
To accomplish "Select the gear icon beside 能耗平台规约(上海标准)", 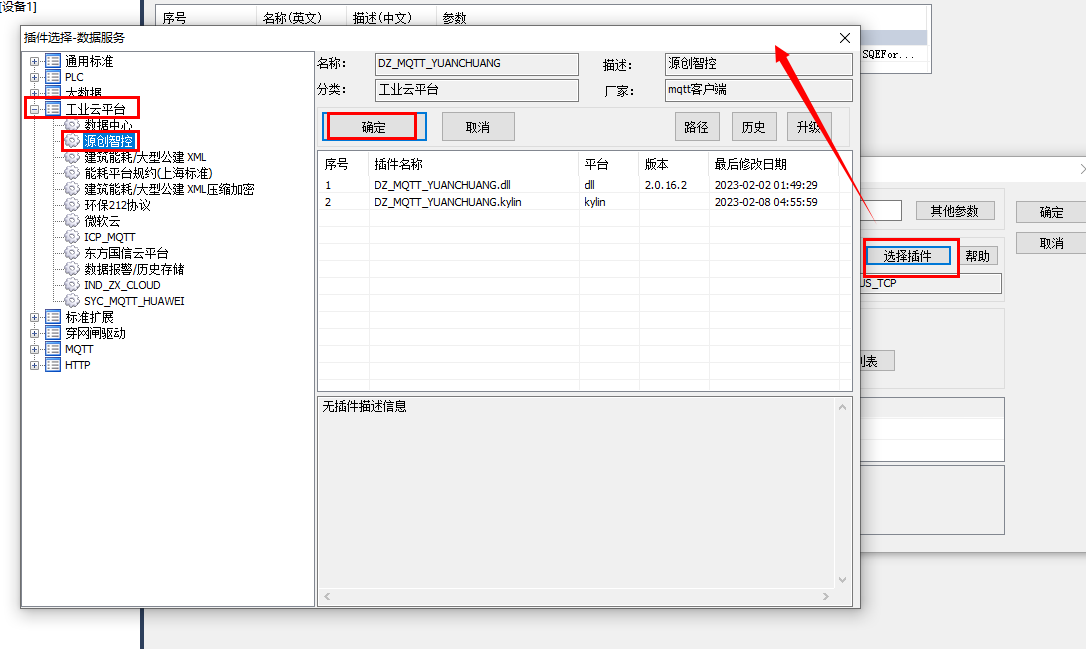I will (72, 173).
